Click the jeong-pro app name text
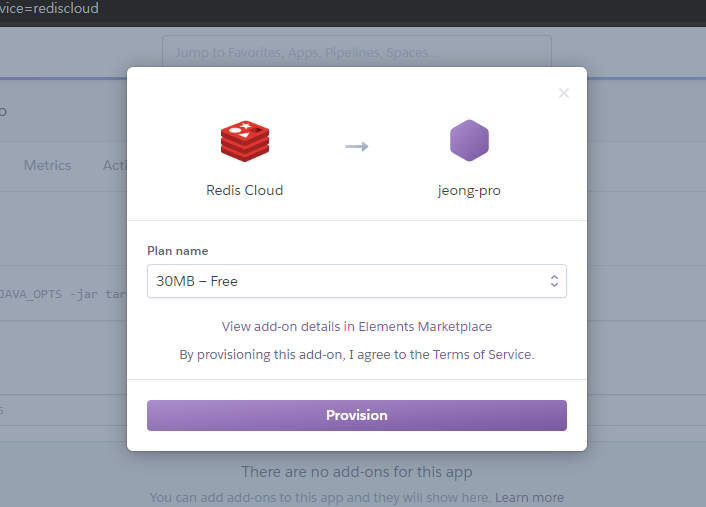Screen dimensions: 706x507 pos(469,191)
